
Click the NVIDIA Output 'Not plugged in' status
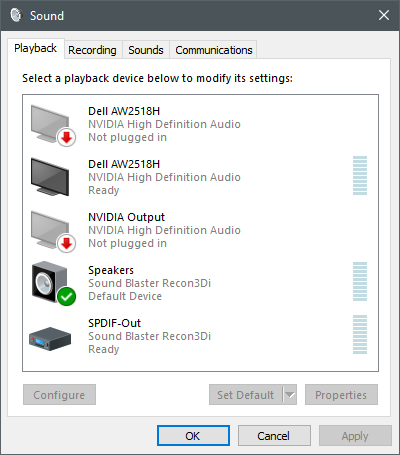pos(127,243)
